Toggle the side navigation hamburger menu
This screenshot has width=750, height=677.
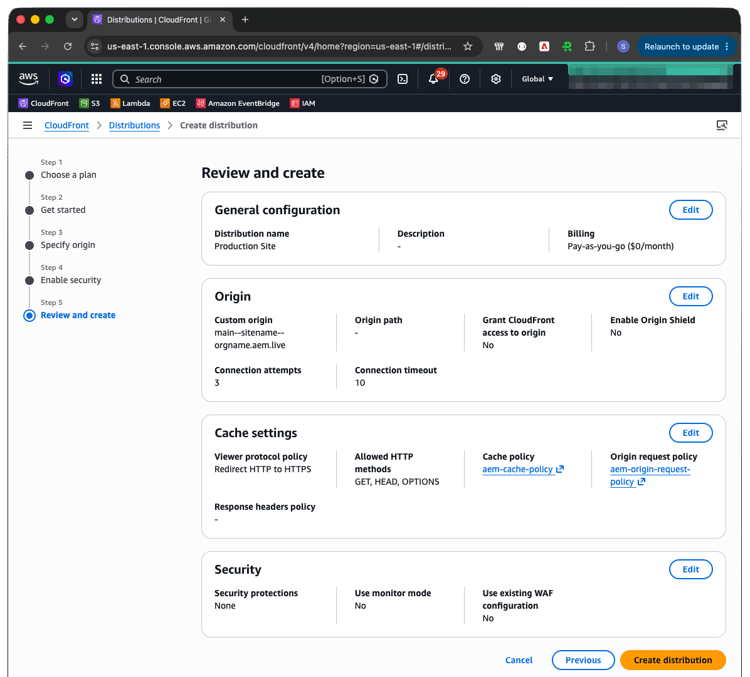pos(27,125)
